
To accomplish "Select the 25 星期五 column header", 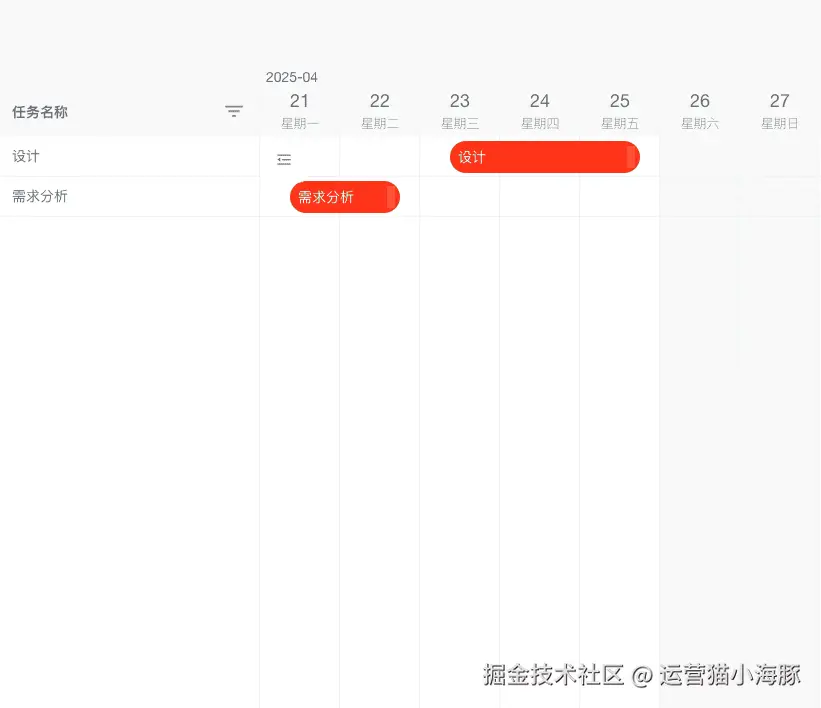I will (620, 110).
